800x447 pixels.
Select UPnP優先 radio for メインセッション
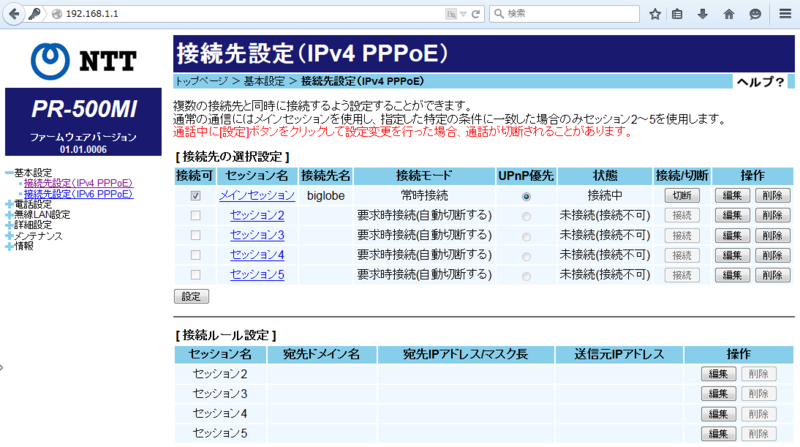526,196
